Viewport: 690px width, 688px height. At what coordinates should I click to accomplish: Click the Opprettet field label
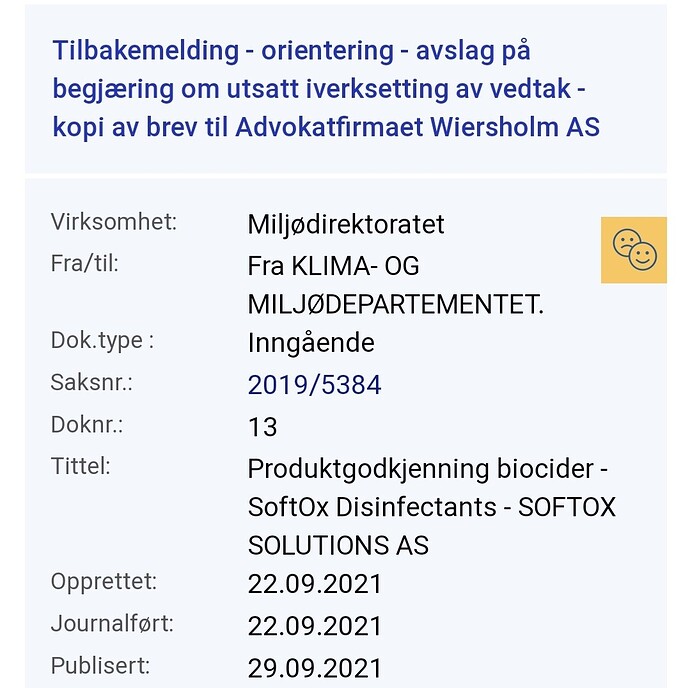[x=104, y=581]
